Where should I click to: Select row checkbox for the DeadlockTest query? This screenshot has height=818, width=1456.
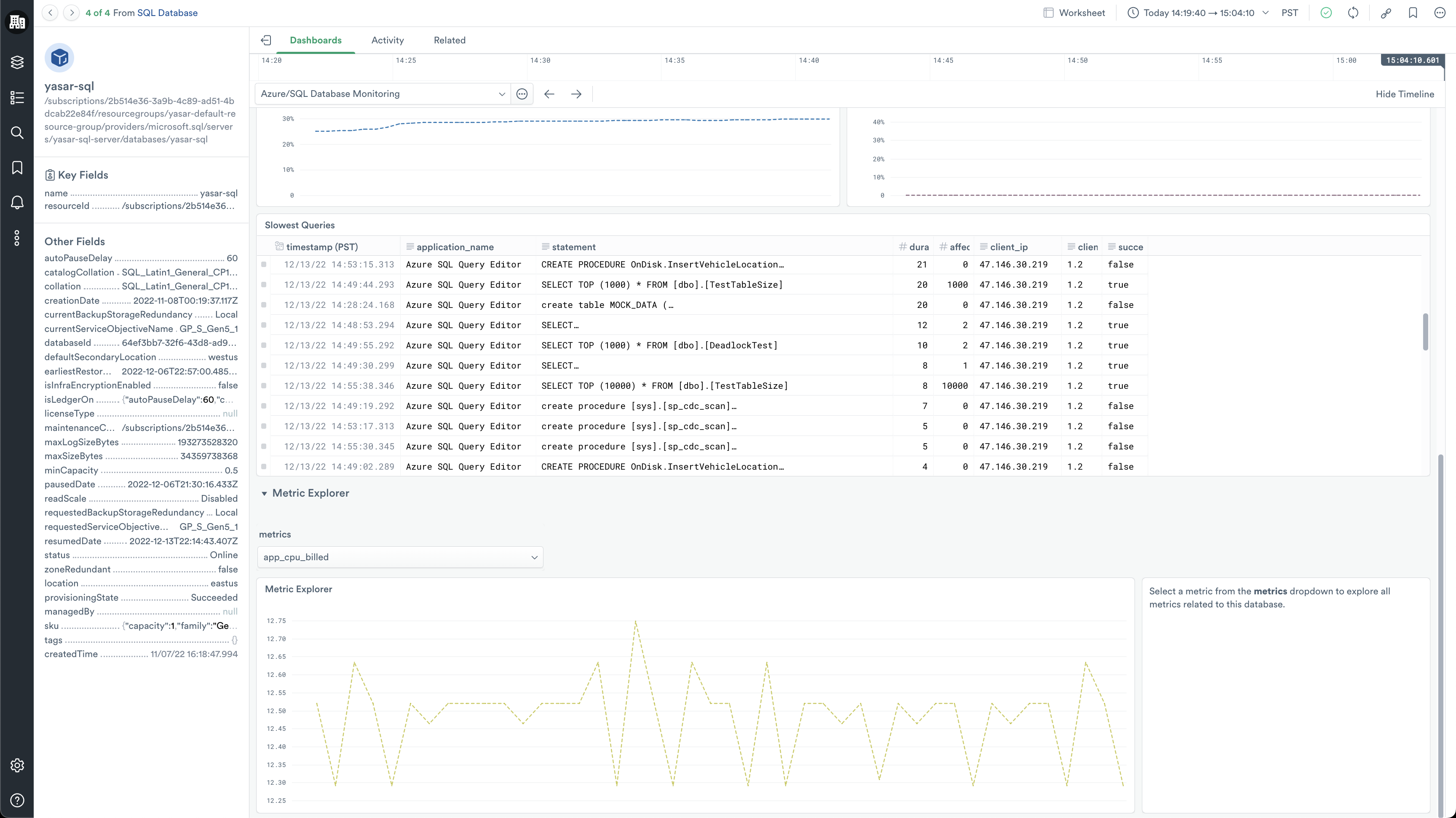click(264, 345)
